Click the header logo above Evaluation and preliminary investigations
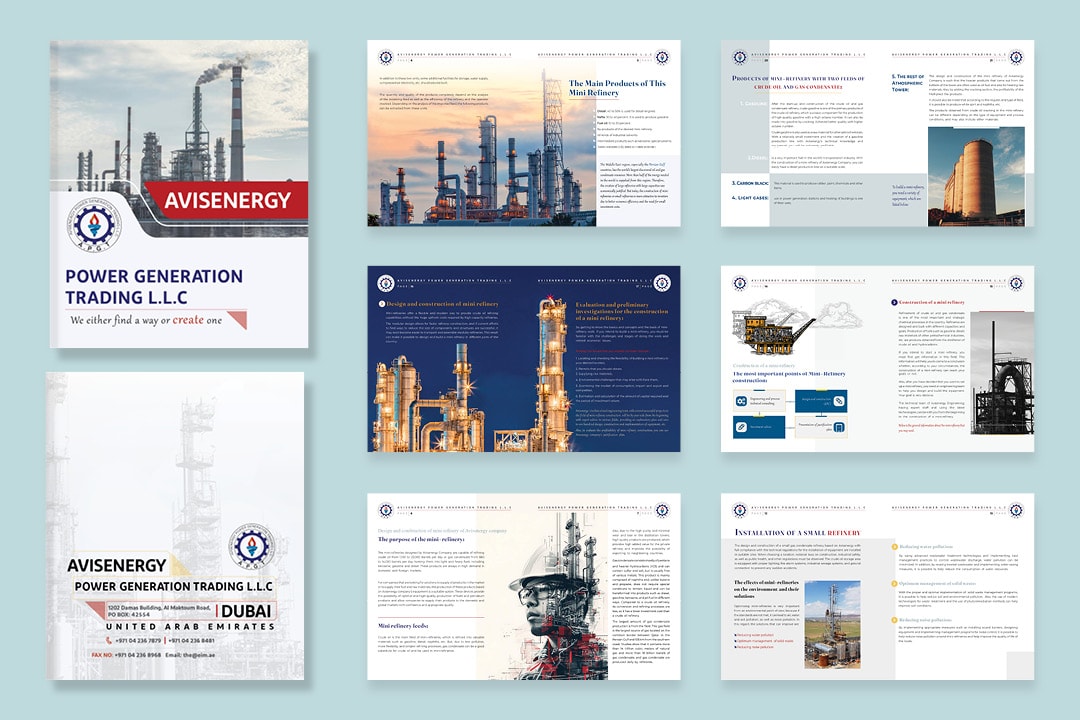 [662, 283]
